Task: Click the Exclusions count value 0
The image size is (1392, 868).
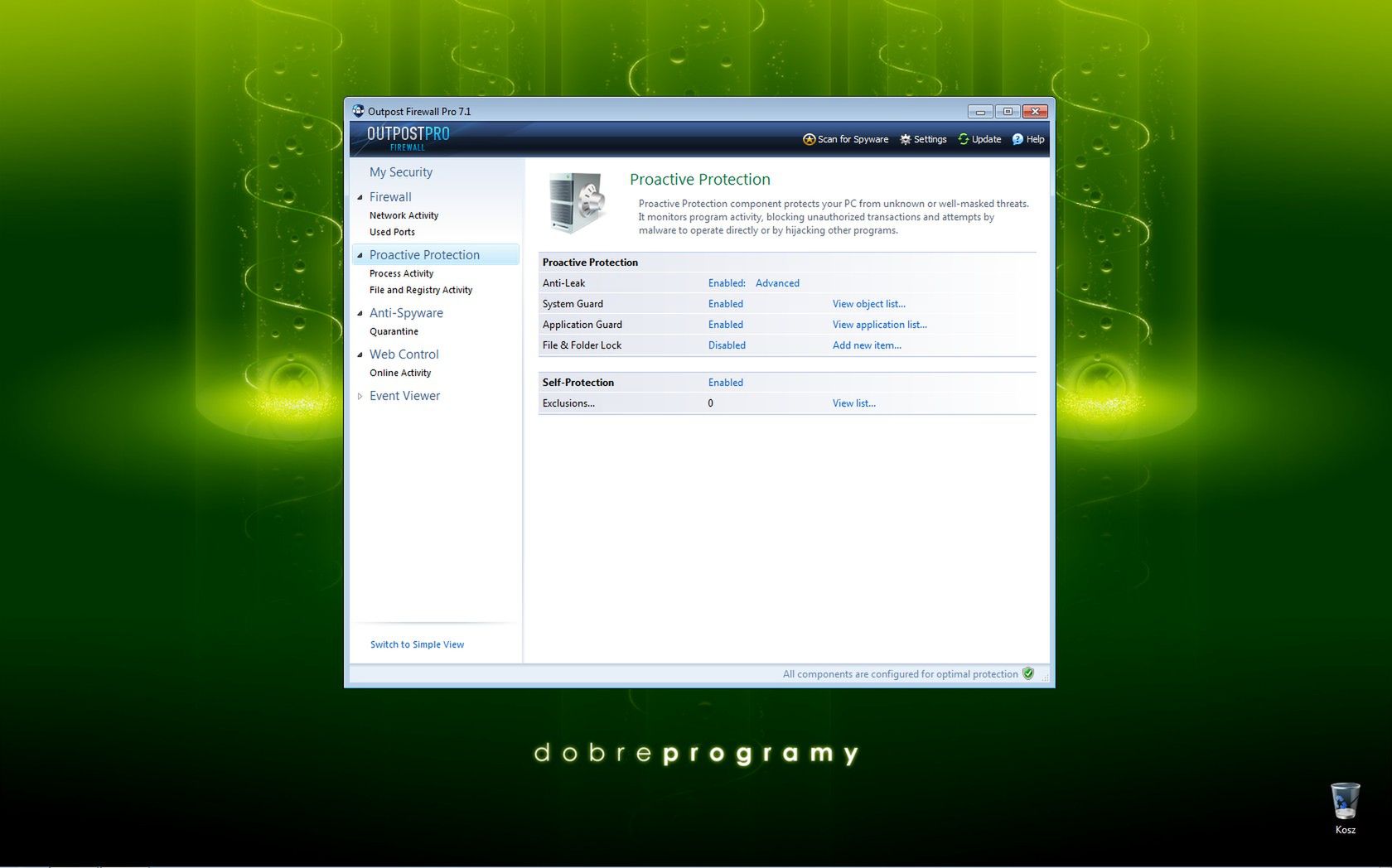Action: click(710, 403)
